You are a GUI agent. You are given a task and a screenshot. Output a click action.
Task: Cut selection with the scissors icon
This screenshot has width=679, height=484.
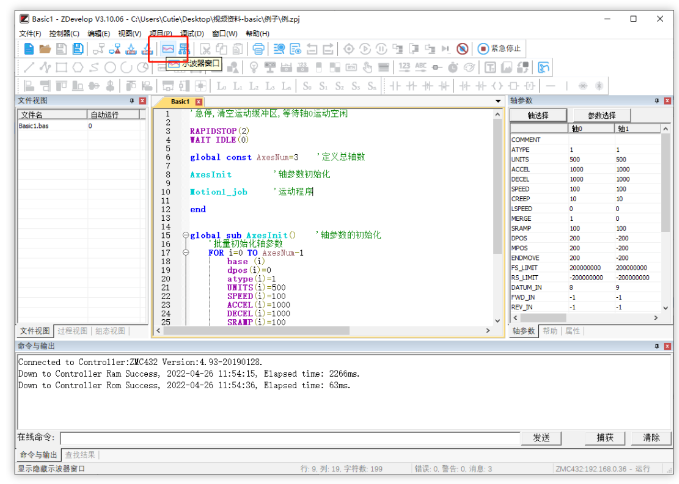coord(205,49)
